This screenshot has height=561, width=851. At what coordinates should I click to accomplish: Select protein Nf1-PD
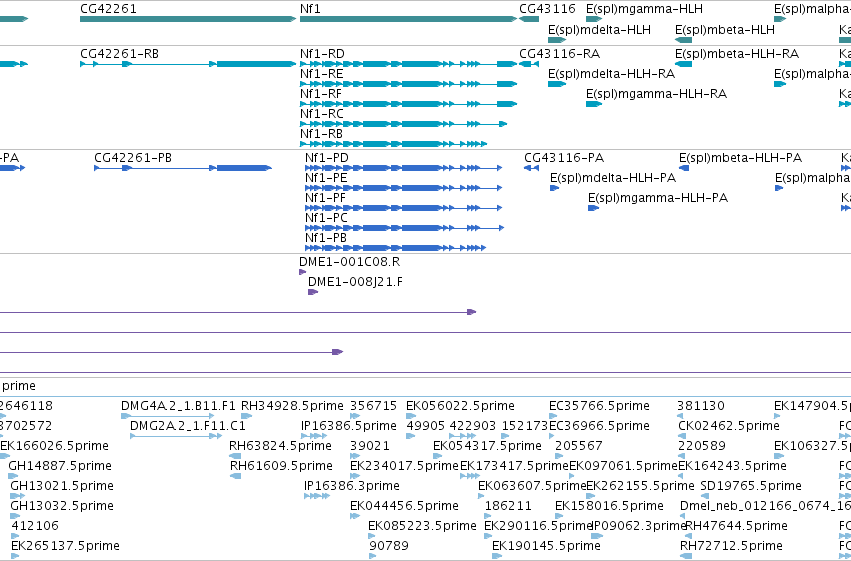point(403,168)
